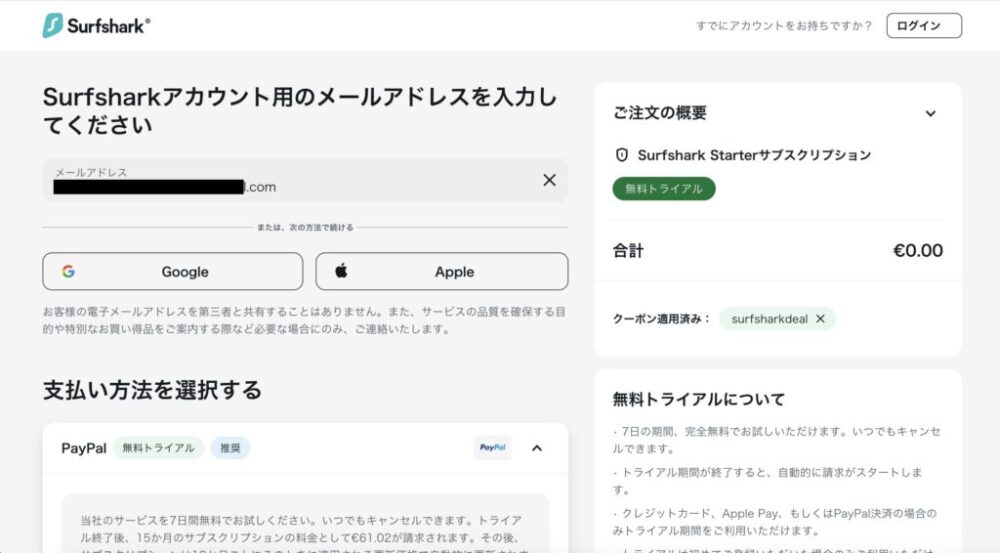This screenshot has width=1000, height=553.
Task: Continue with the Google sign-in button
Action: pyautogui.click(x=173, y=272)
